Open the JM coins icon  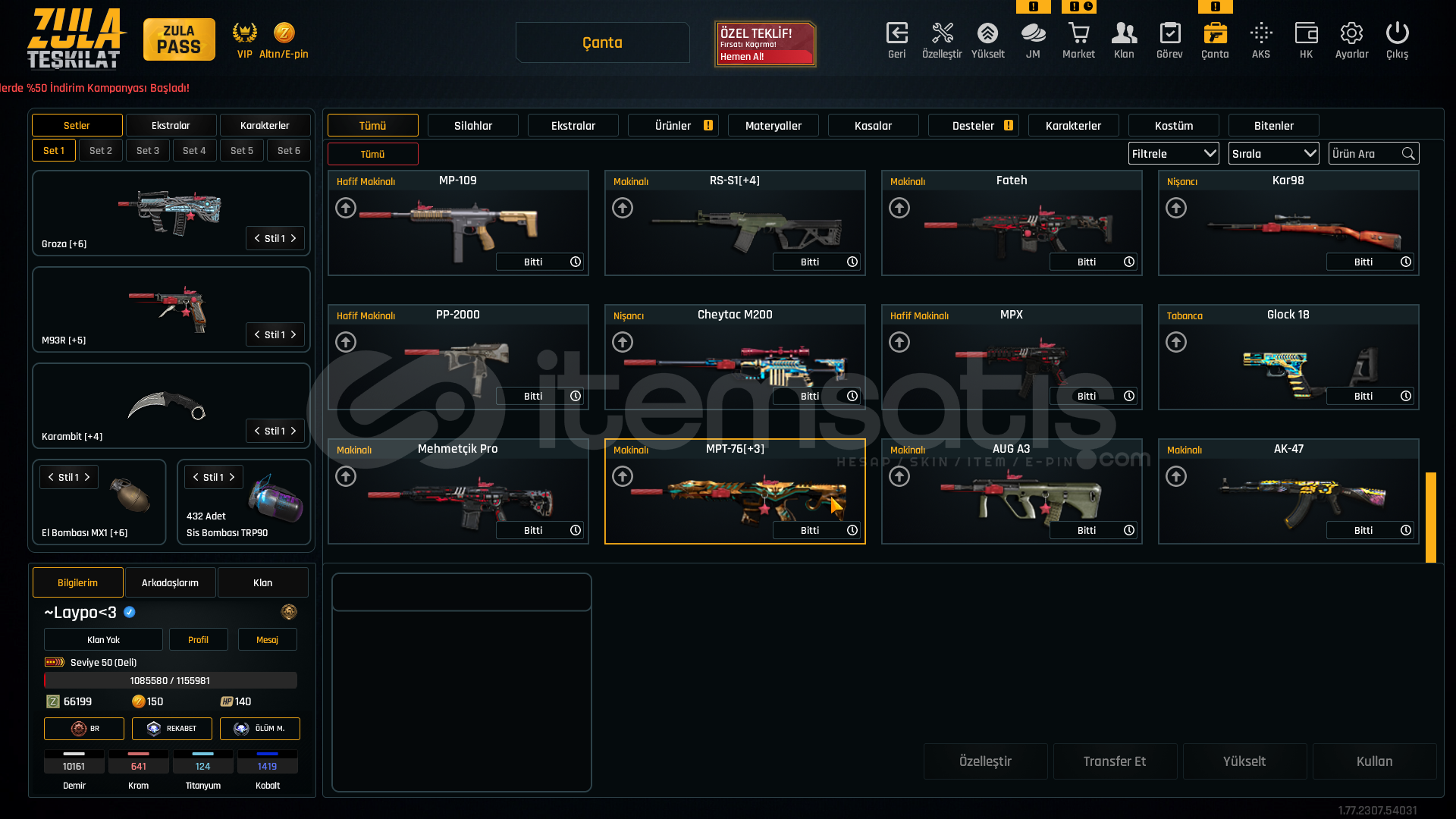tap(1033, 33)
